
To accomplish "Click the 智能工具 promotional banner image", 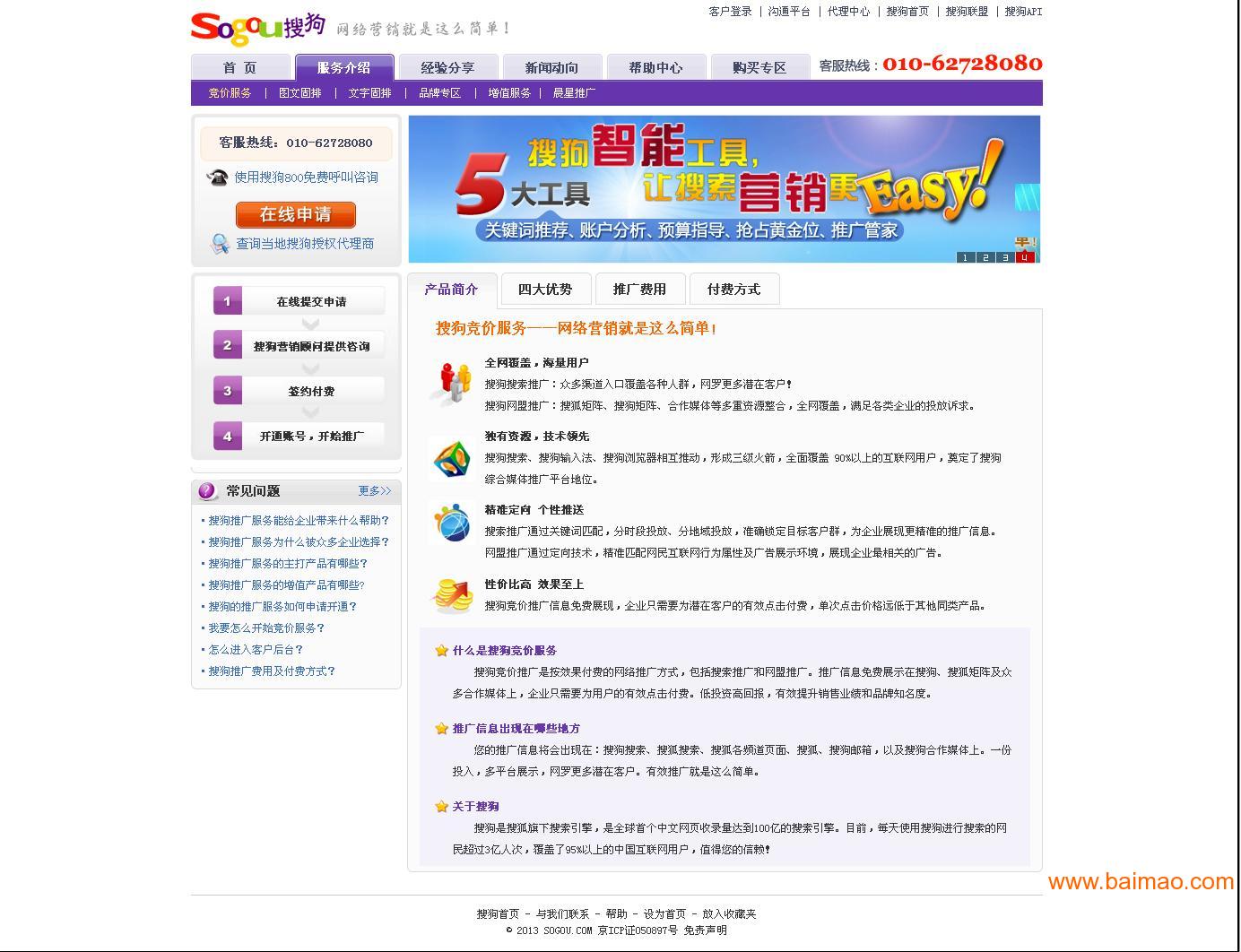I will coord(725,189).
